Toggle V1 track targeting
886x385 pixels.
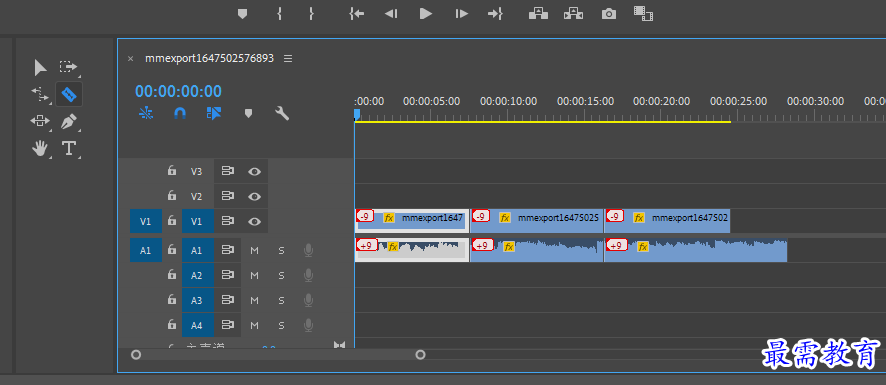click(198, 221)
